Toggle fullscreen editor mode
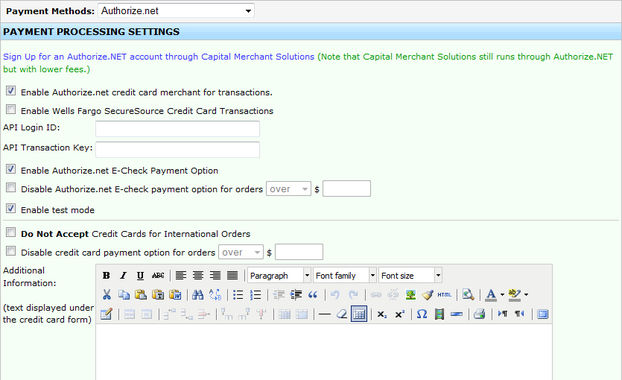This screenshot has width=622, height=380. (543, 314)
